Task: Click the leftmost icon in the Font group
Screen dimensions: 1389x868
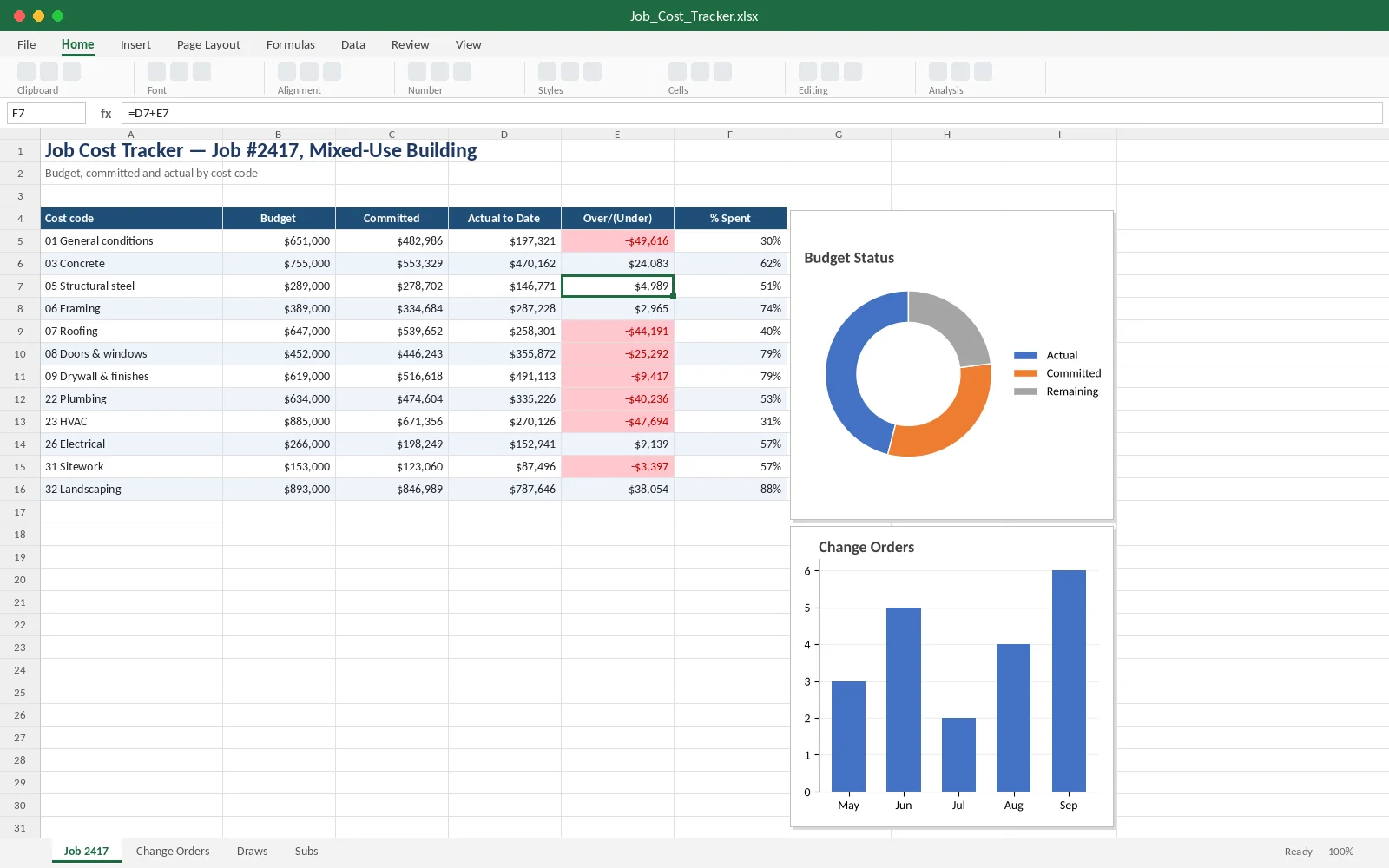Action: coord(157,72)
